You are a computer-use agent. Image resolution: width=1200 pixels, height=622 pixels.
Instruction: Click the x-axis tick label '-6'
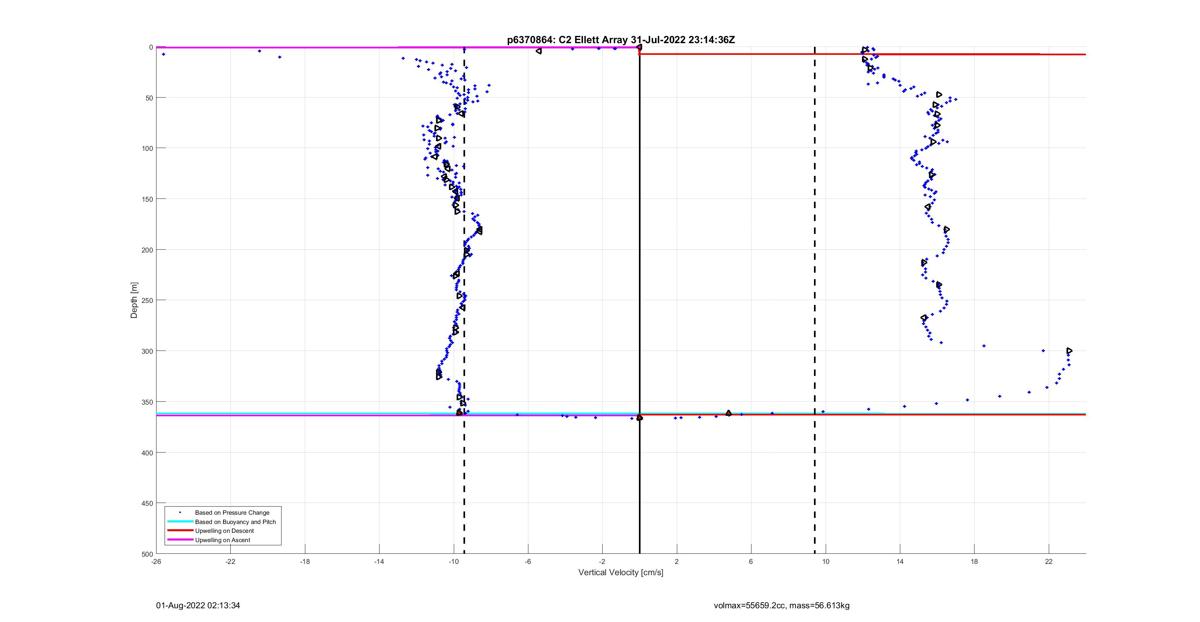(x=528, y=561)
